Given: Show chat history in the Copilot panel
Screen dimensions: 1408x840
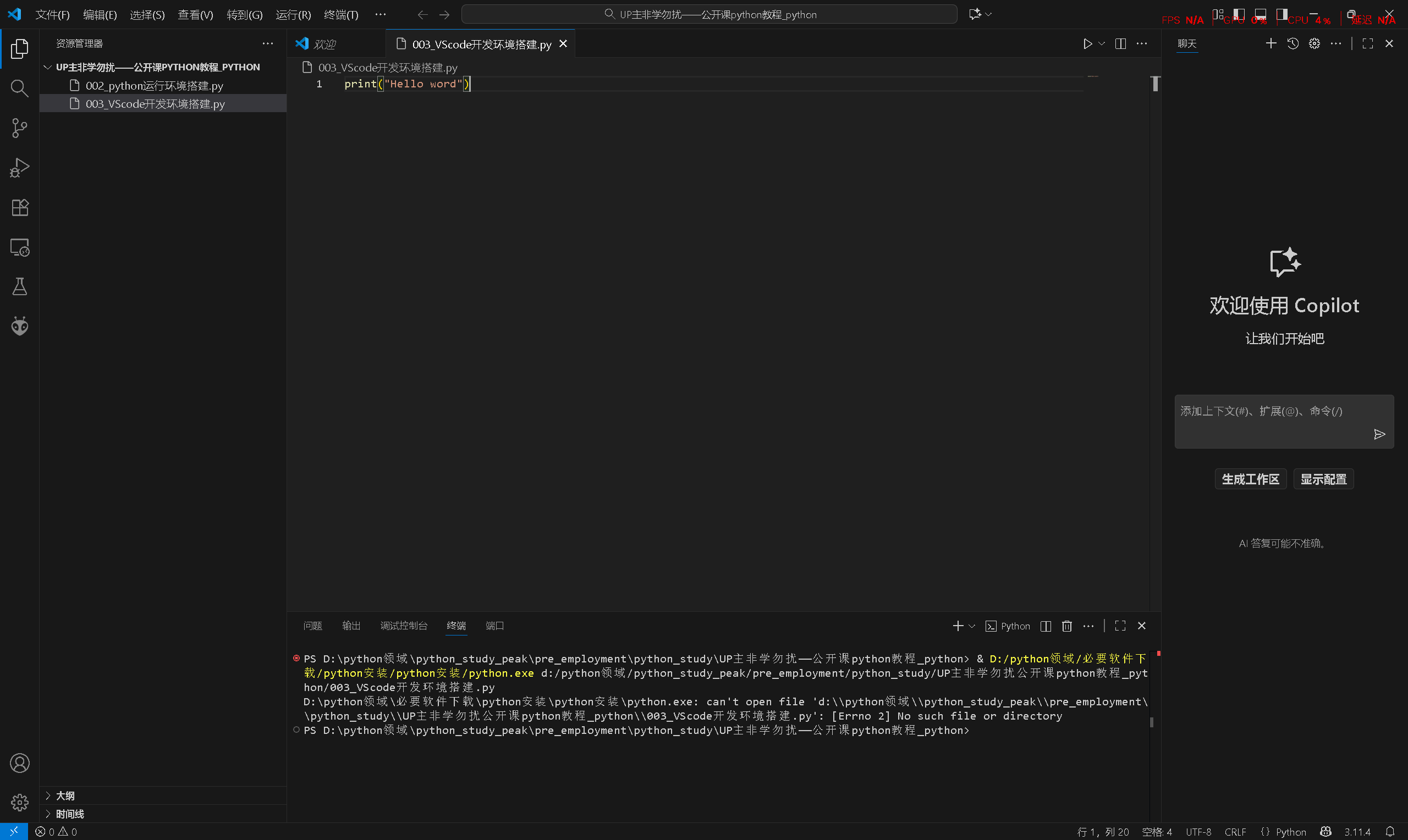Looking at the screenshot, I should click(1292, 43).
